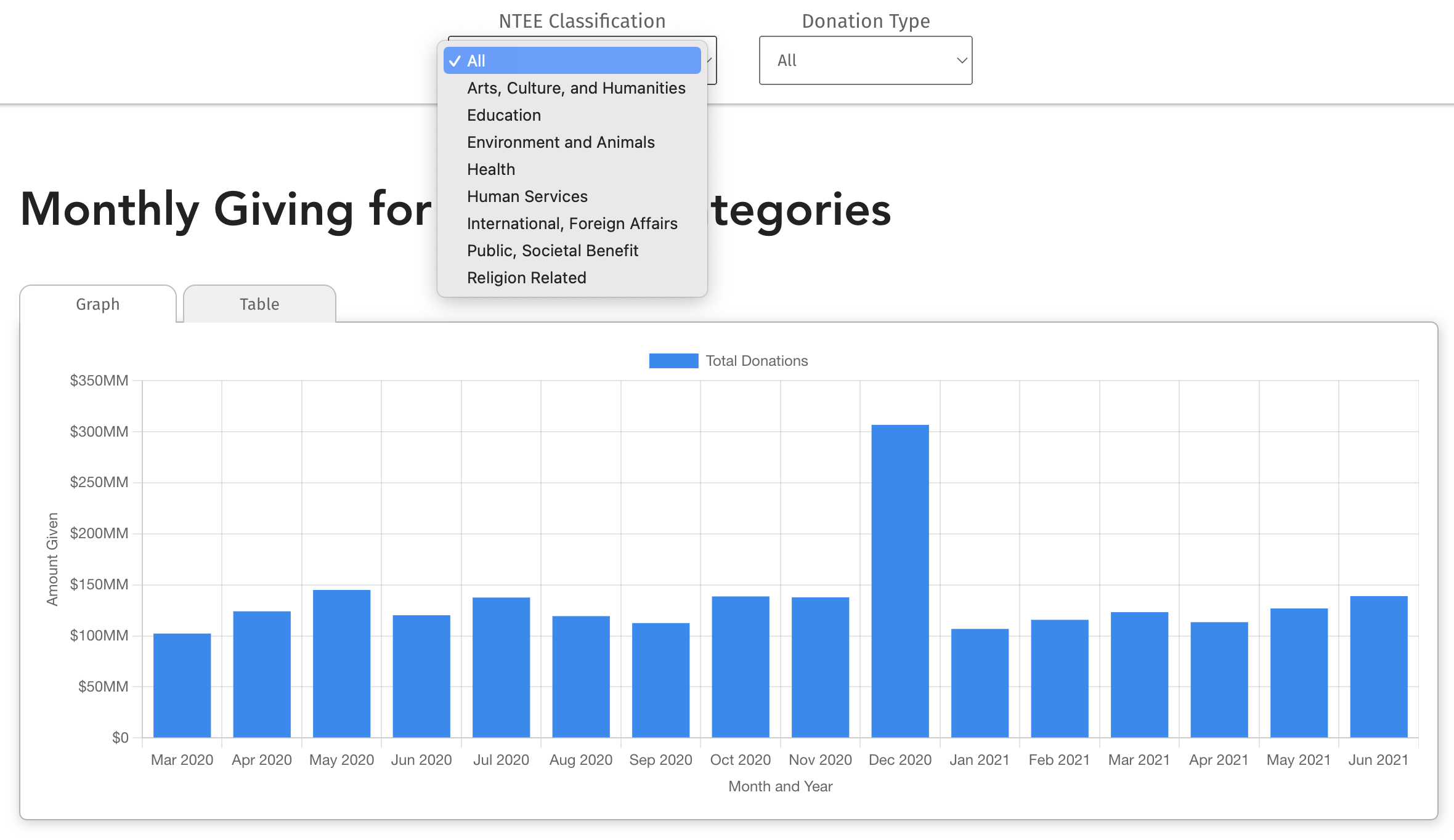Image resolution: width=1454 pixels, height=840 pixels.
Task: Expand the NTEE Classification dropdown
Action: 583,60
